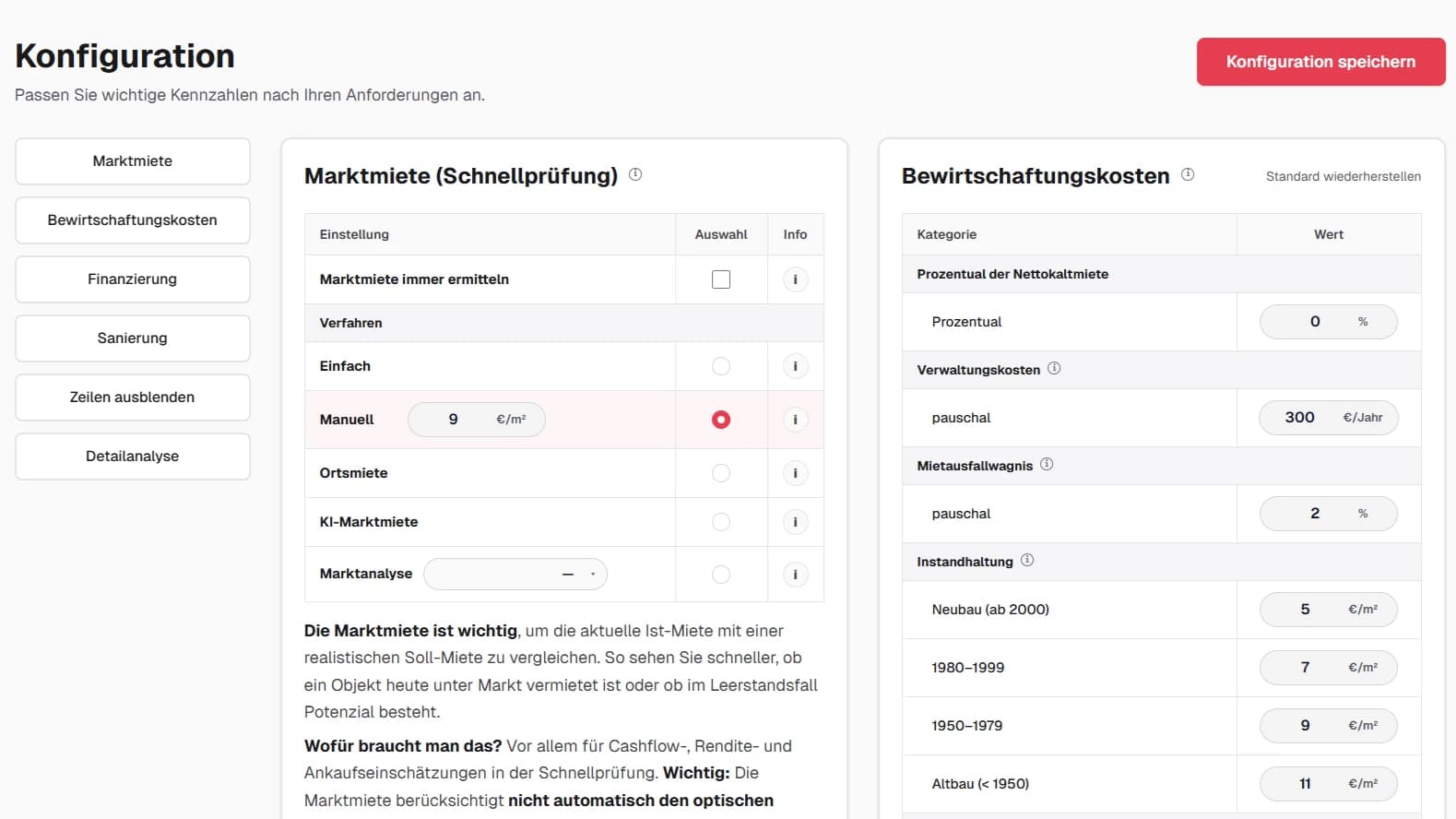Click the Einstellung column header
1456x819 pixels.
point(354,234)
